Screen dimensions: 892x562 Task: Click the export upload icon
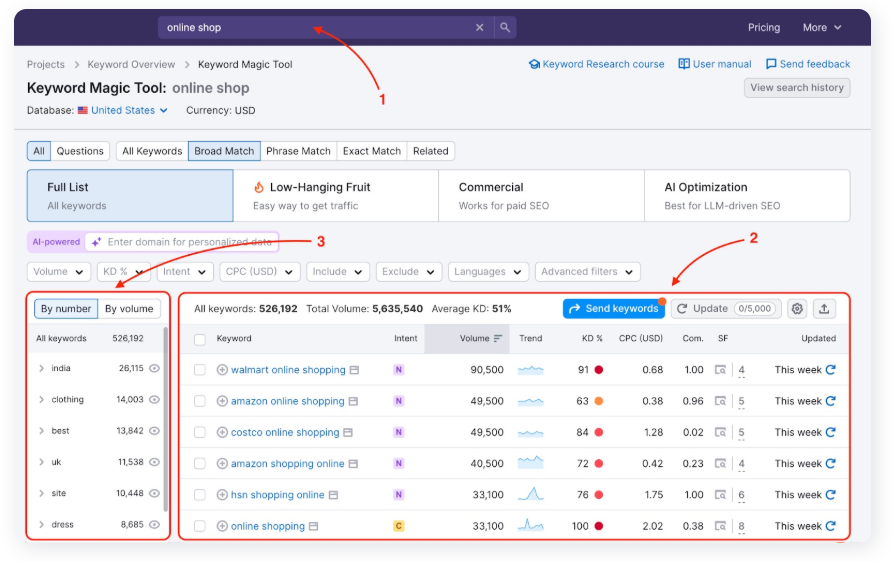click(x=824, y=309)
